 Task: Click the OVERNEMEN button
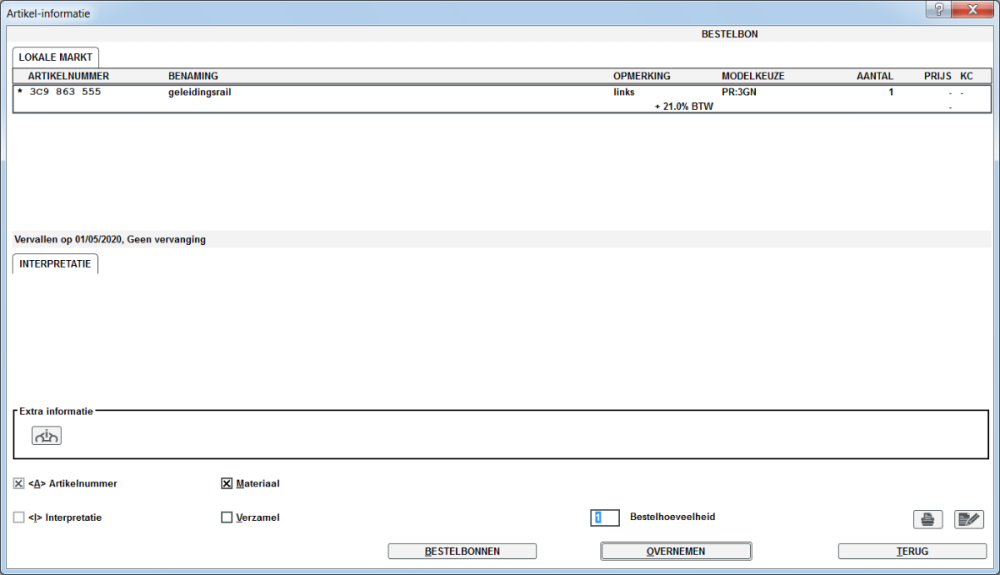(x=676, y=551)
